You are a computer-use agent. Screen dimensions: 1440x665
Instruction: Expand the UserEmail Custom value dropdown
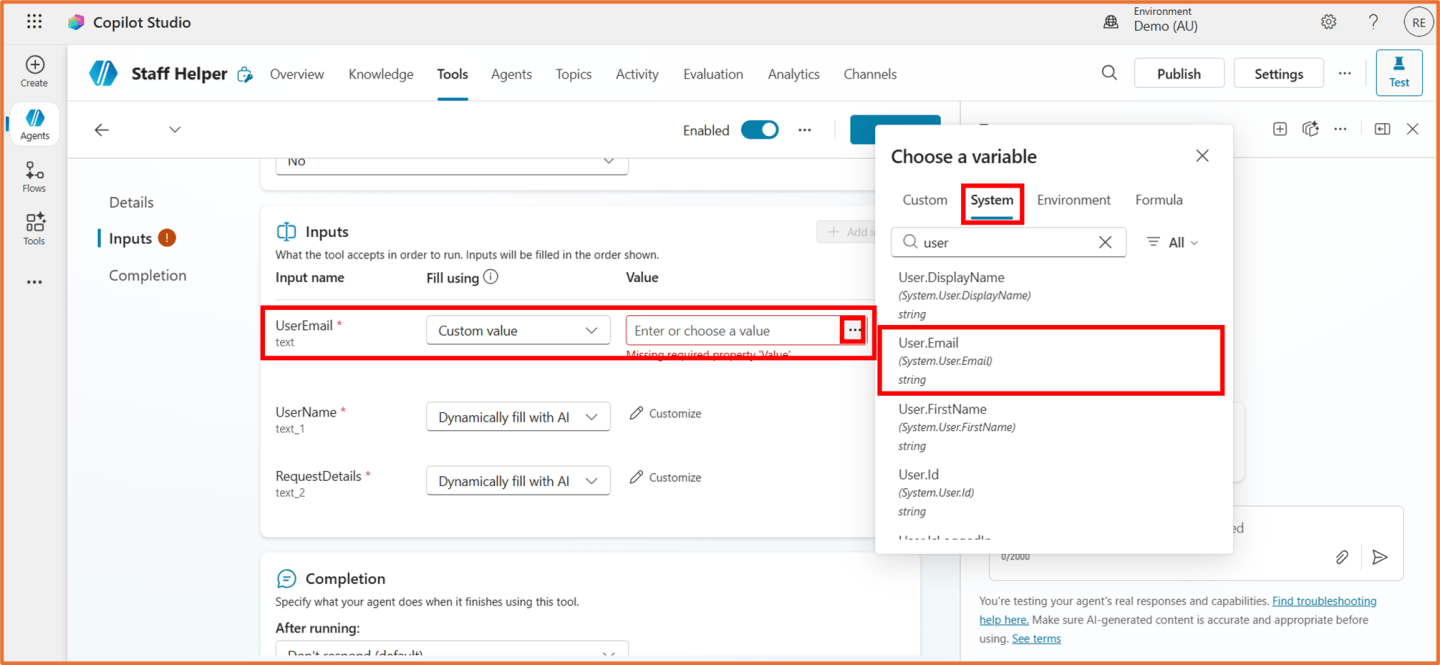point(518,331)
